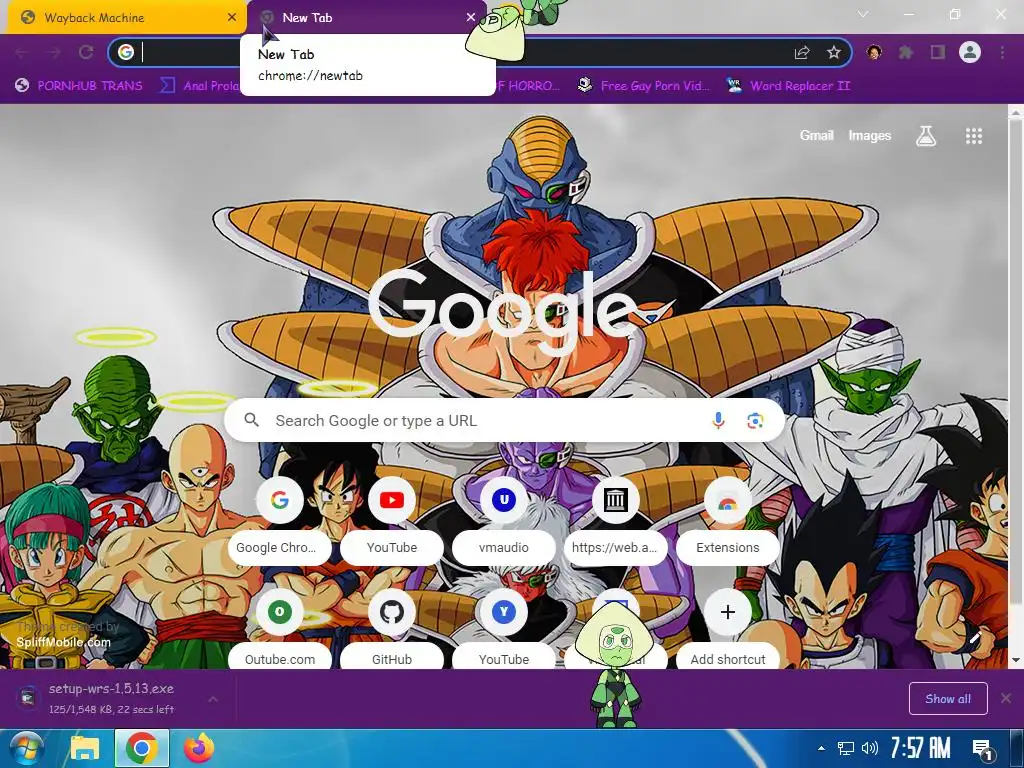Open the PORNHUB TRANS bookmark
The image size is (1024, 768).
tap(79, 86)
